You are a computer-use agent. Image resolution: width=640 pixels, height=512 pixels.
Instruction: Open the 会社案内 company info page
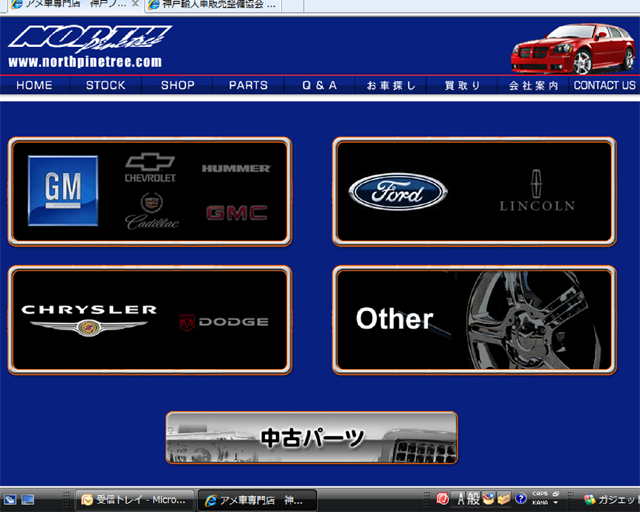(533, 85)
